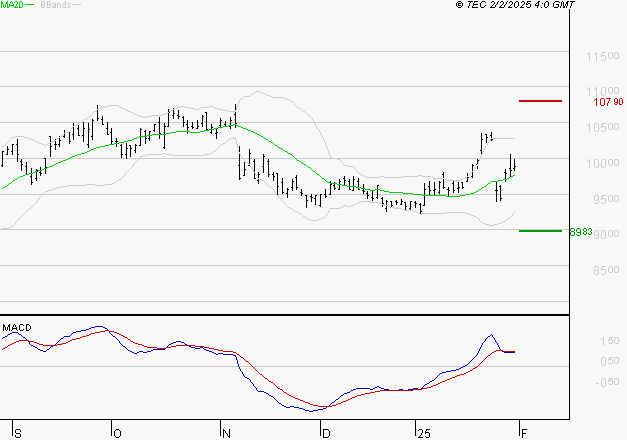This screenshot has width=627, height=440.
Task: Select the F month marker on axis
Action: pyautogui.click(x=524, y=433)
